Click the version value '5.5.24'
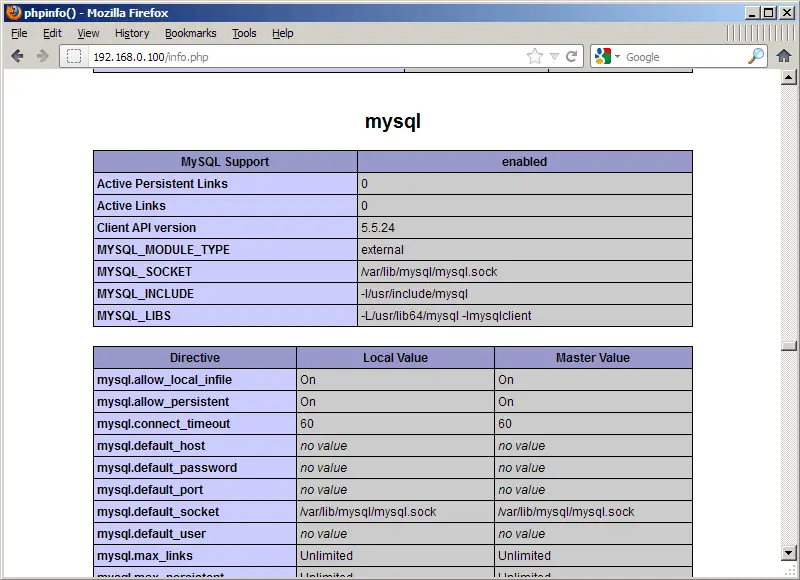The width and height of the screenshot is (800, 580). point(378,228)
